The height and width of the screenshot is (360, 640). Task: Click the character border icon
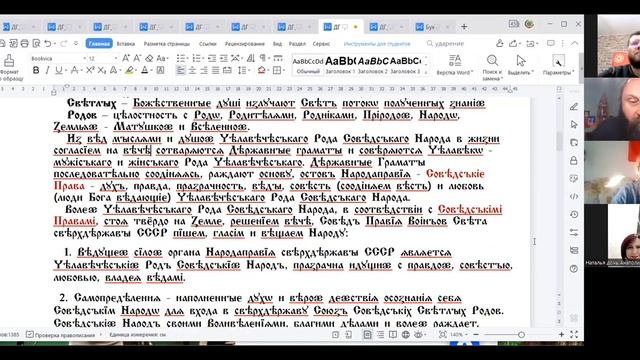click(160, 70)
